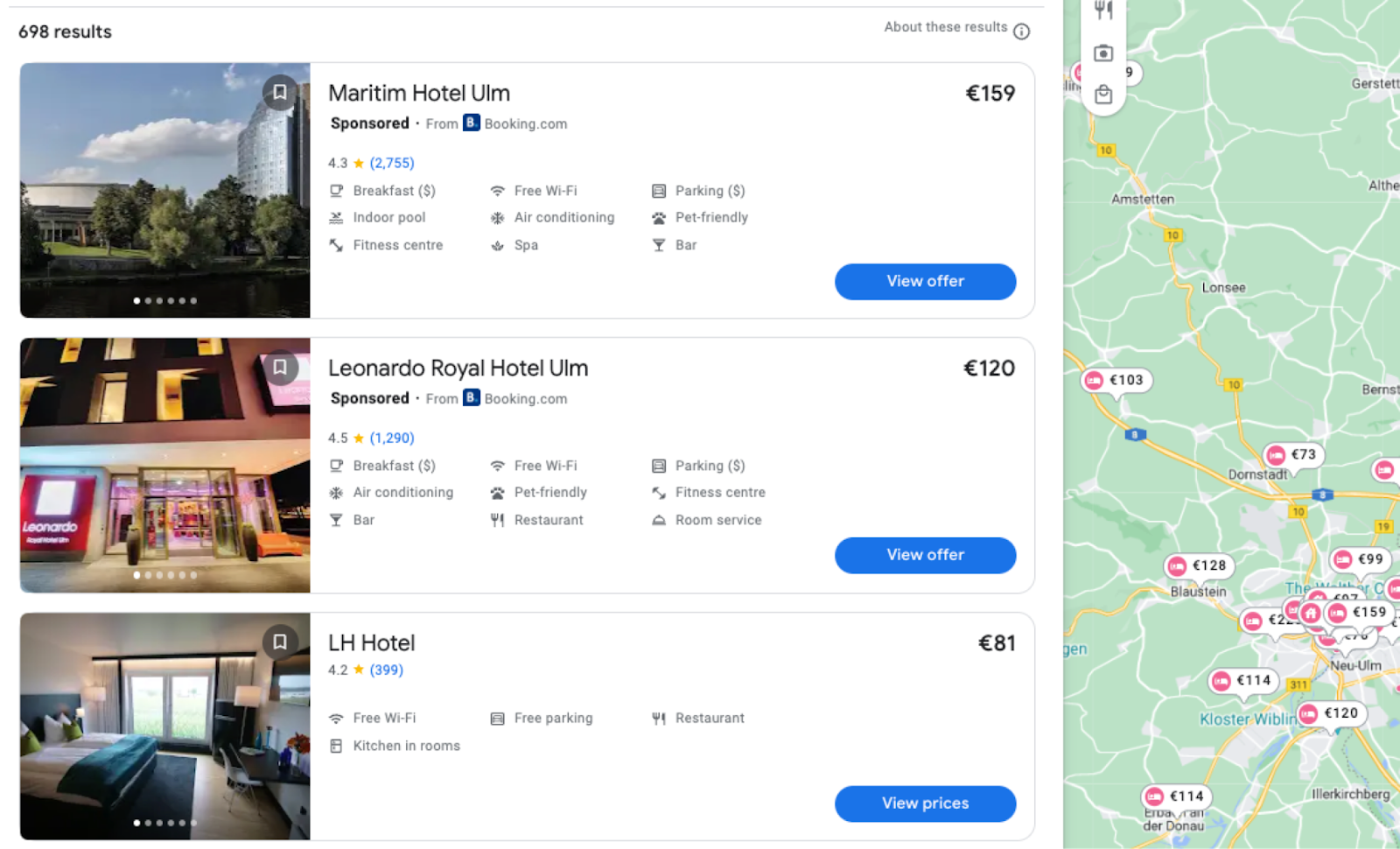Open the 2,755 reviews for Maritim Hotel
Screen dimensions: 1400x849
[x=392, y=163]
